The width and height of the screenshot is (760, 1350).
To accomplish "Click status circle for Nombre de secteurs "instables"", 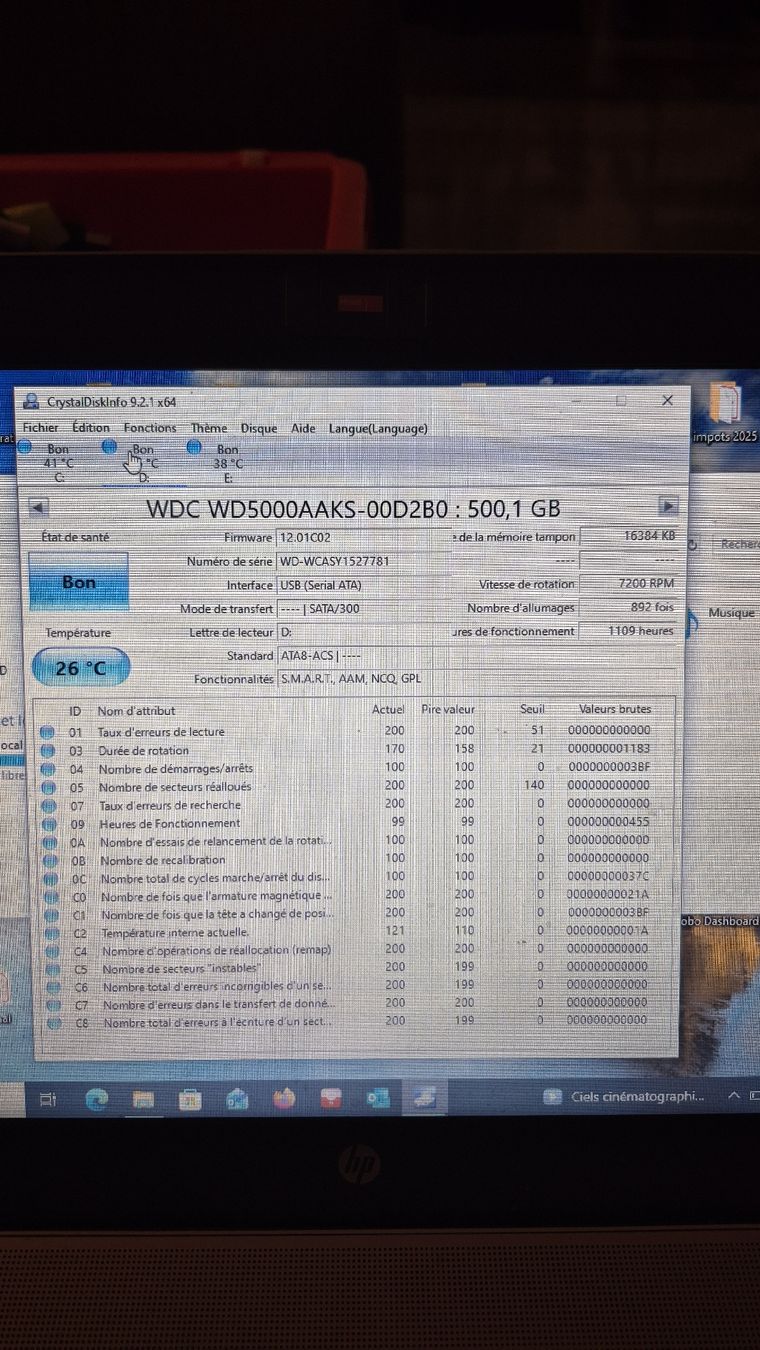I will tap(52, 969).
